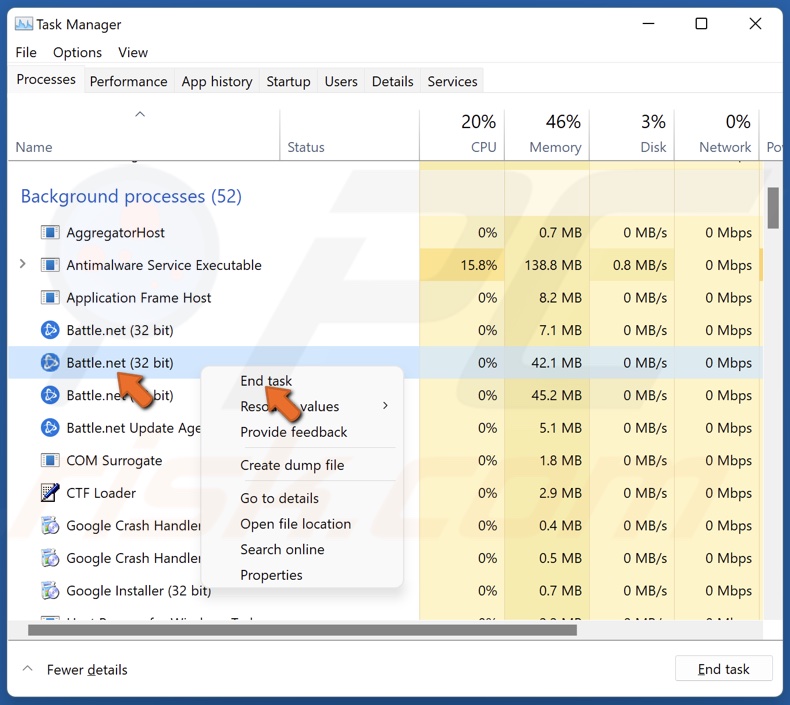Viewport: 790px width, 705px height.
Task: Open the File menu
Action: click(26, 52)
